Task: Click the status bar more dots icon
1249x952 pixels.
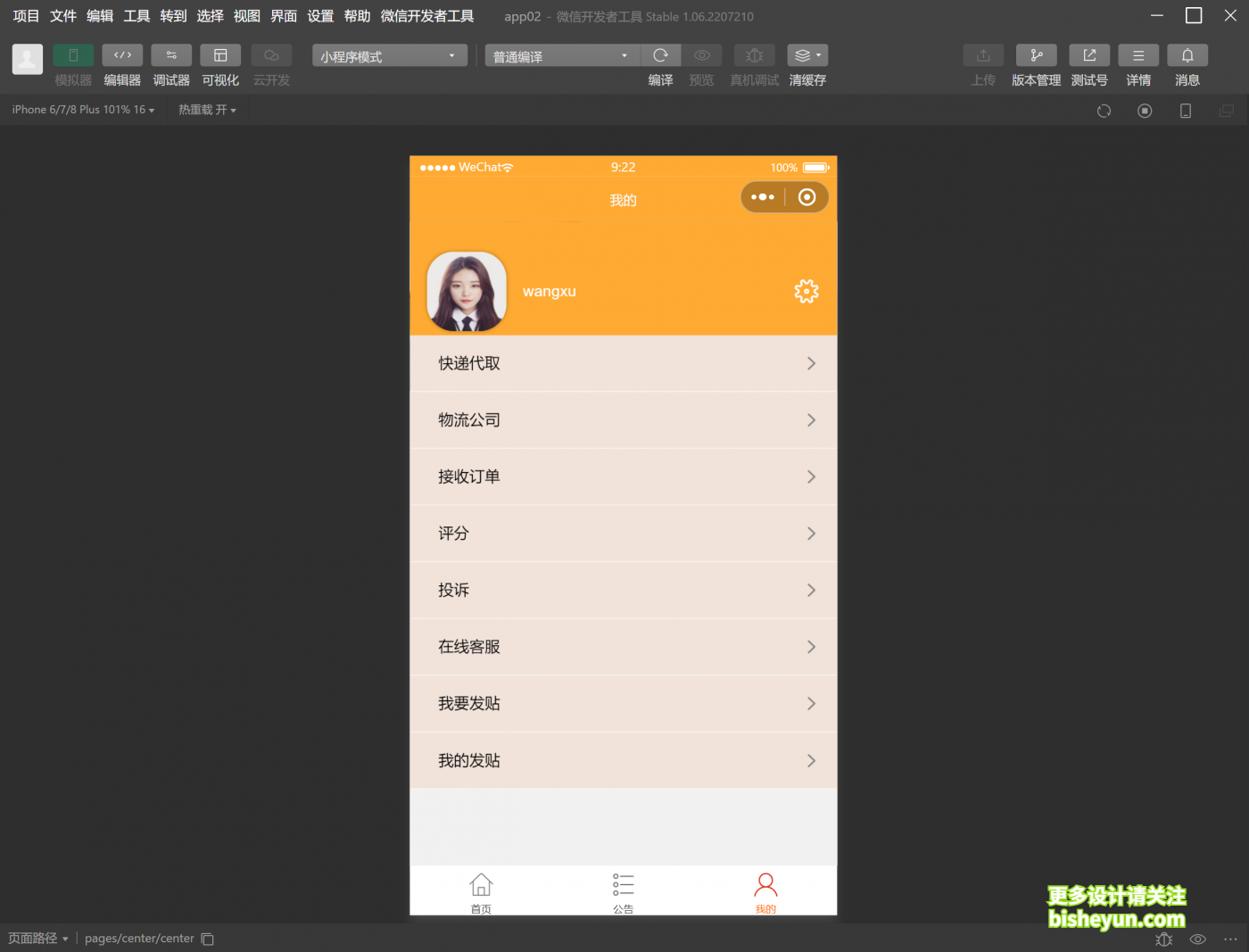Action: coord(1230,939)
